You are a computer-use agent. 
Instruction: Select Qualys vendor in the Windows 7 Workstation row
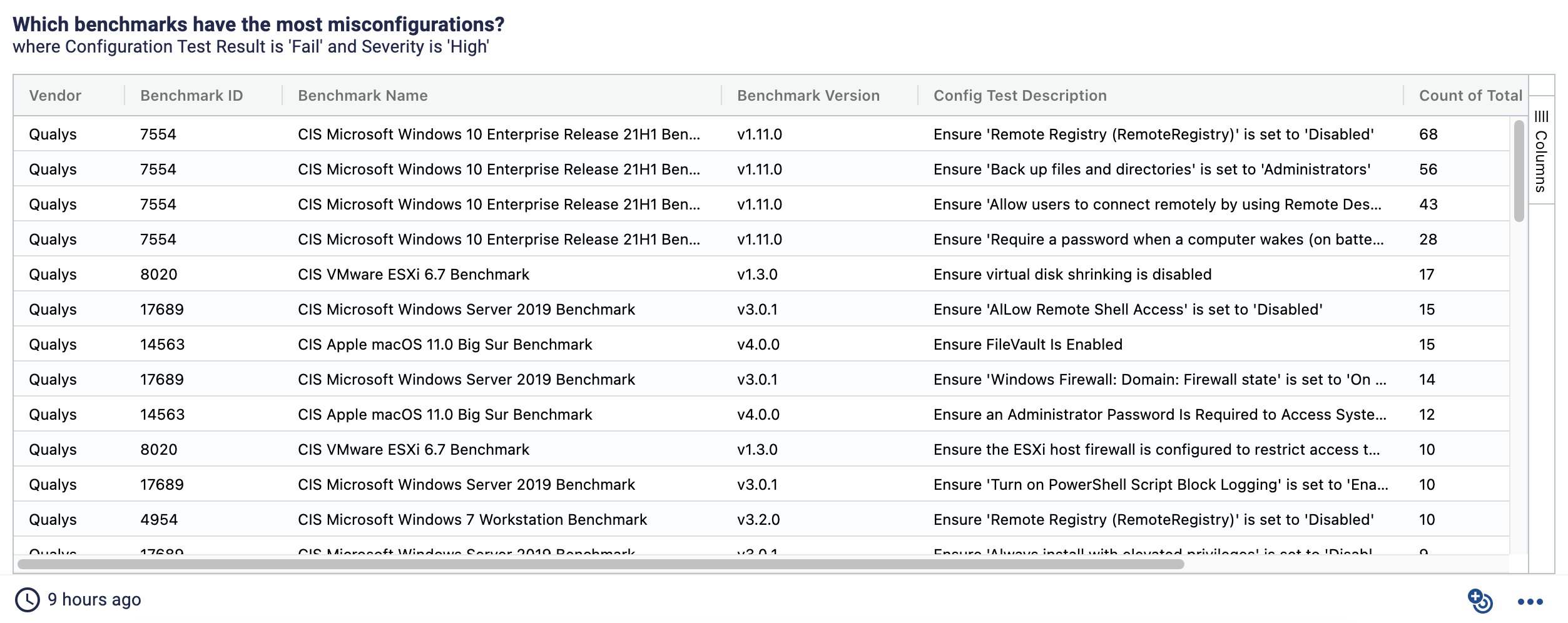coord(53,520)
